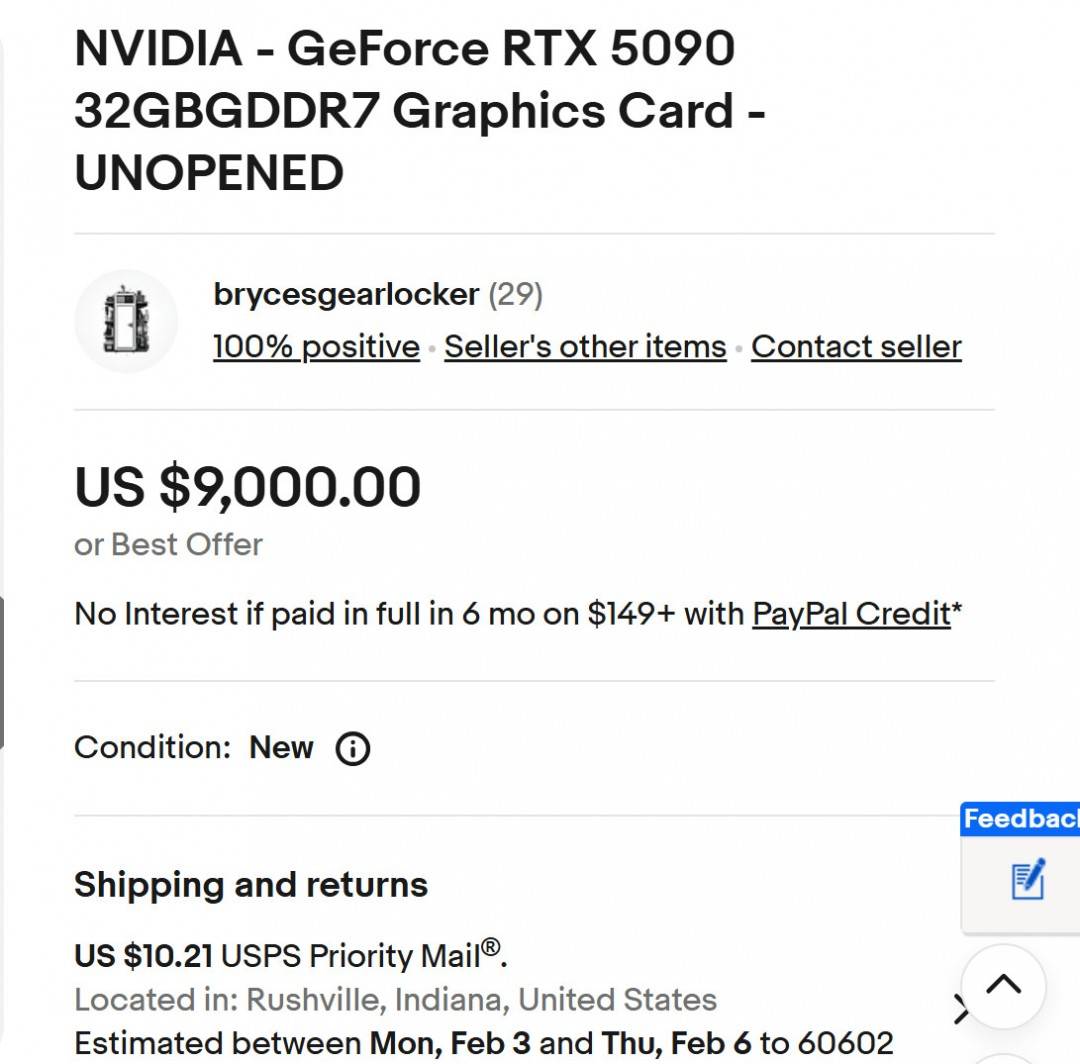Open Contact seller
1080x1064 pixels.
858,347
